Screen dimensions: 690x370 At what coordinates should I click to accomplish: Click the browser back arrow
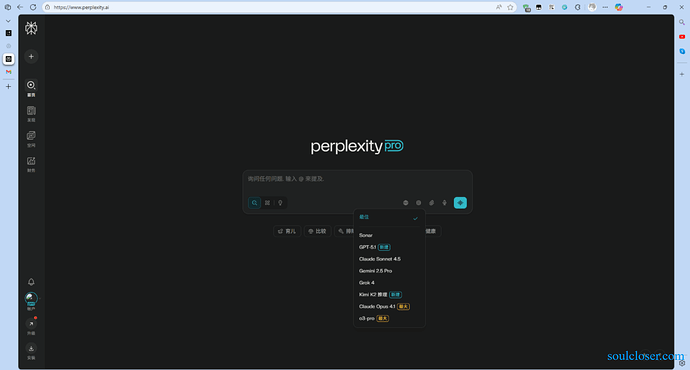pyautogui.click(x=20, y=7)
